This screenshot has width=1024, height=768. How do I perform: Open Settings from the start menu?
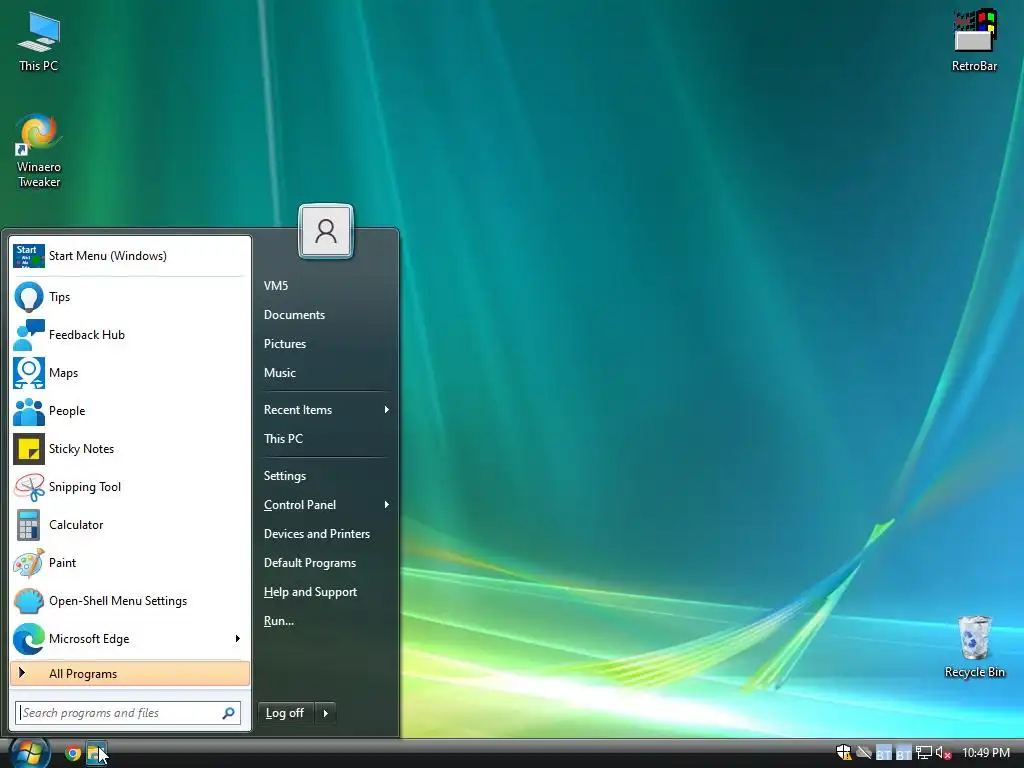pos(325,475)
